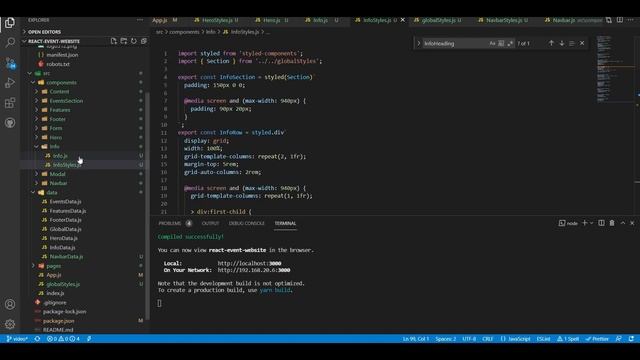
Task: Expand the Features folder
Action: point(60,110)
